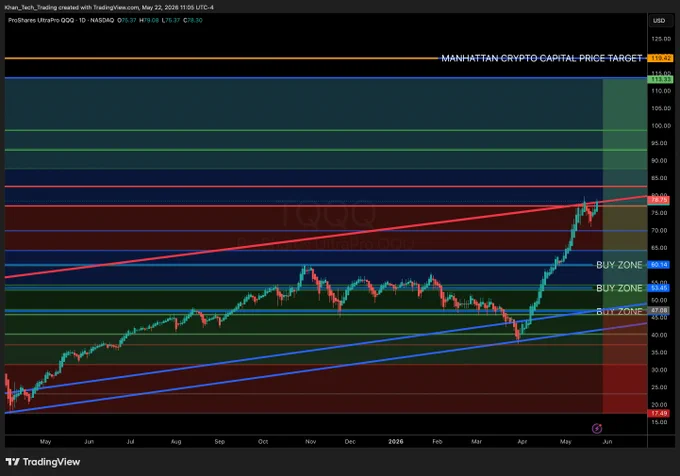Click the 20.00 price axis label

pyautogui.click(x=661, y=404)
